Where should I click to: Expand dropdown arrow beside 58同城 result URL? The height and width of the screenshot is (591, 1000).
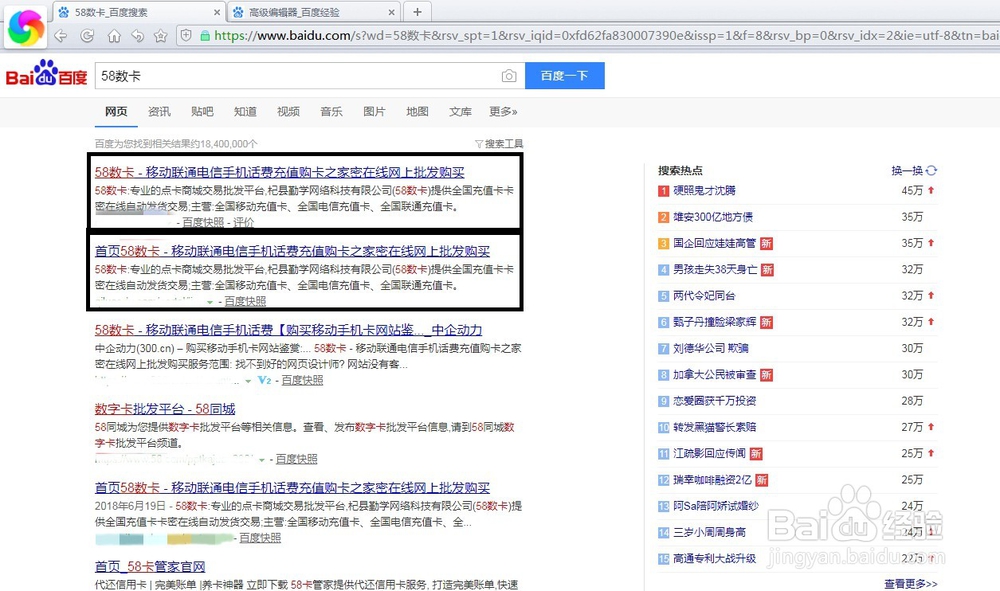point(261,460)
